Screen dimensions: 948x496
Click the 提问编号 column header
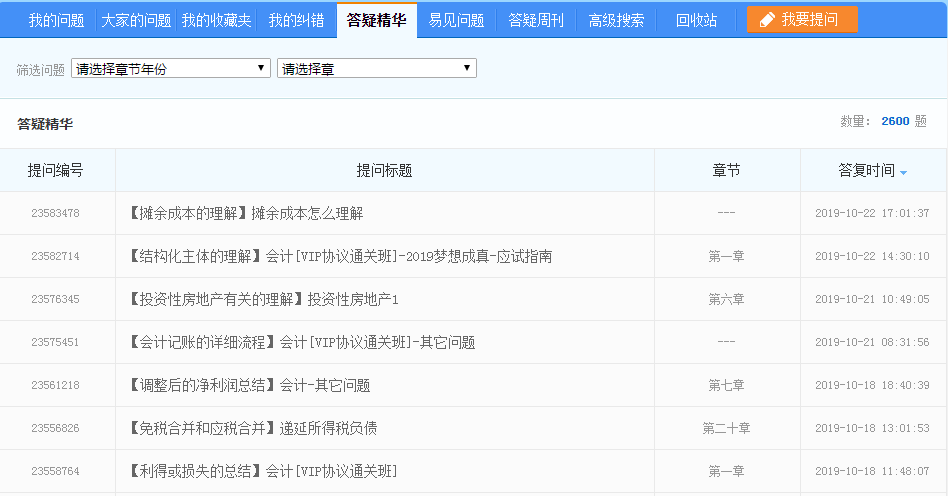click(x=56, y=171)
